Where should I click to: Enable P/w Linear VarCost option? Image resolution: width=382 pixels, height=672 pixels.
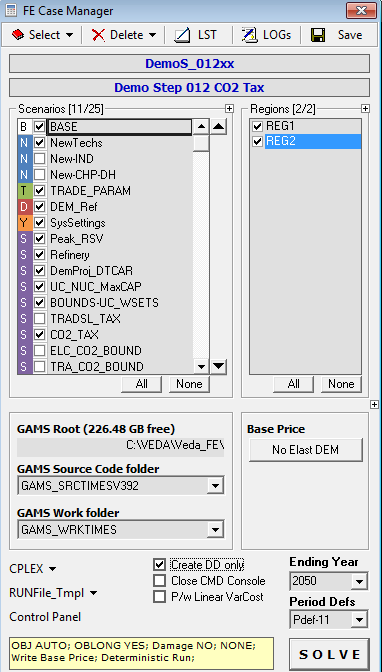pyautogui.click(x=159, y=597)
